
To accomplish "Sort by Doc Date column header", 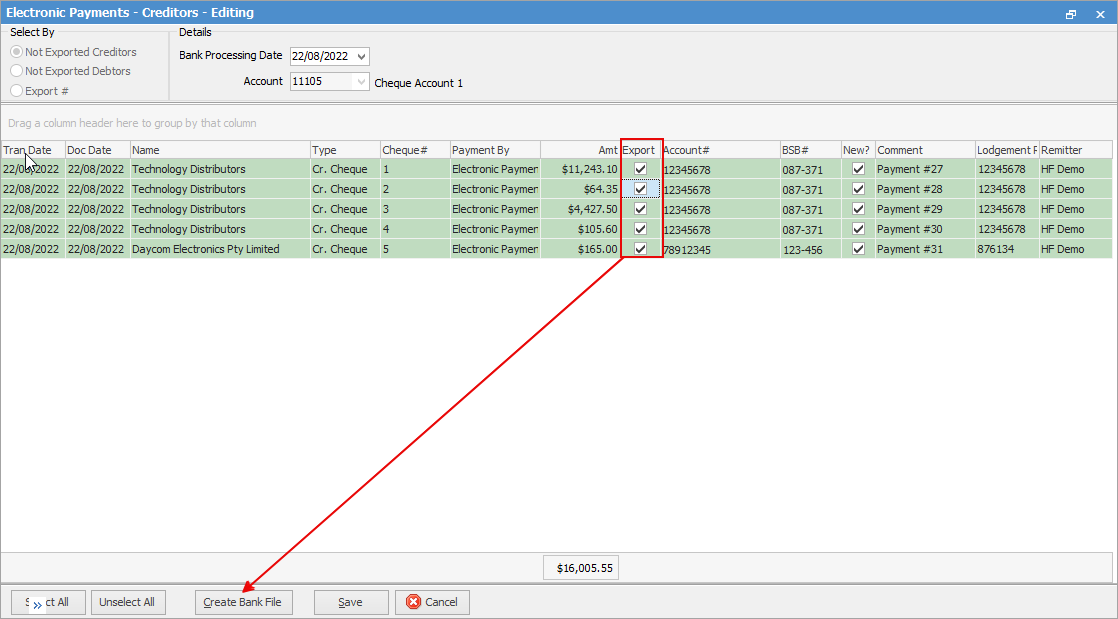I will click(98, 150).
